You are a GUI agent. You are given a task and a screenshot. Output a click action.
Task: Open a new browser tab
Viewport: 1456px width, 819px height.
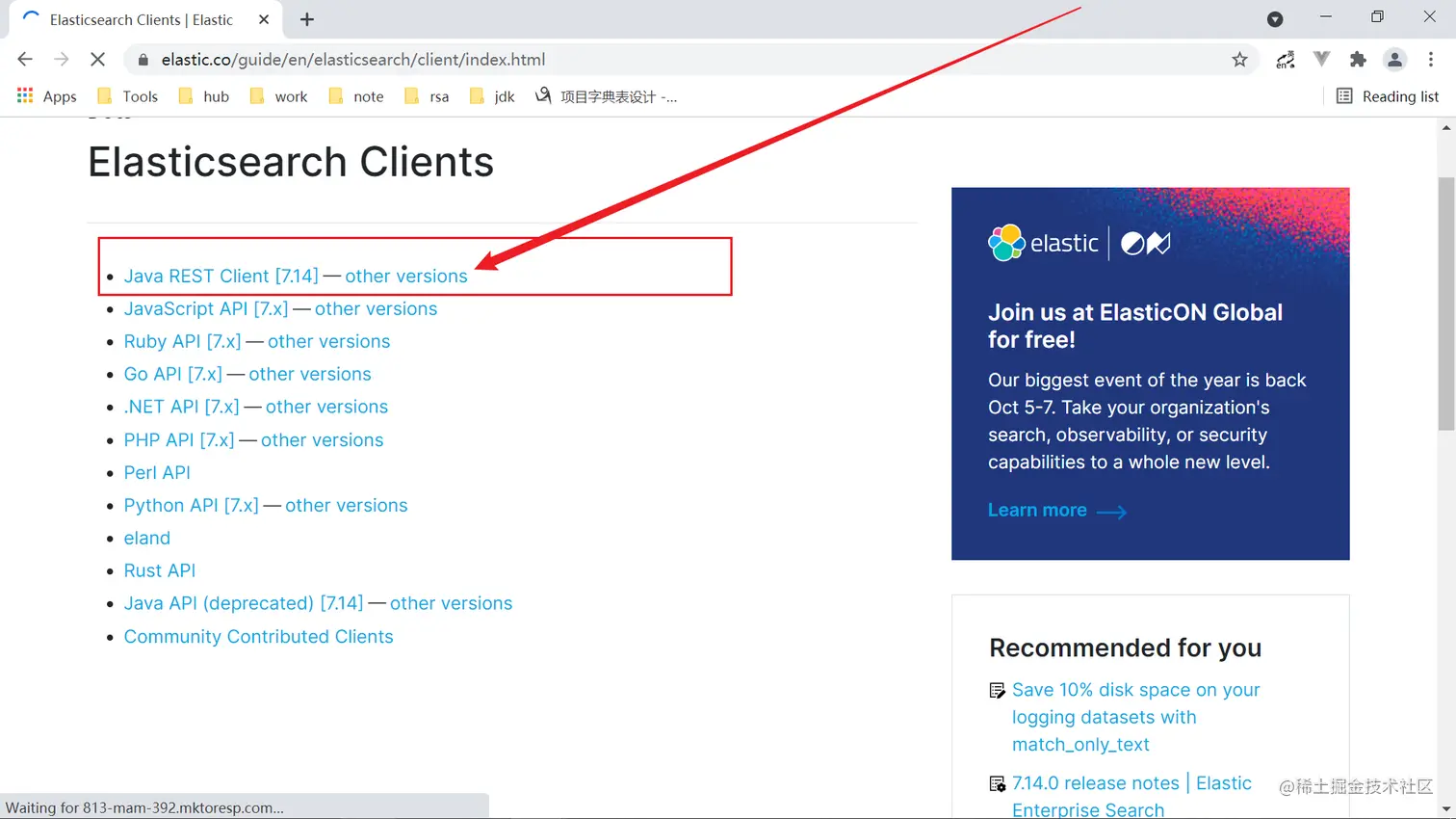tap(307, 19)
